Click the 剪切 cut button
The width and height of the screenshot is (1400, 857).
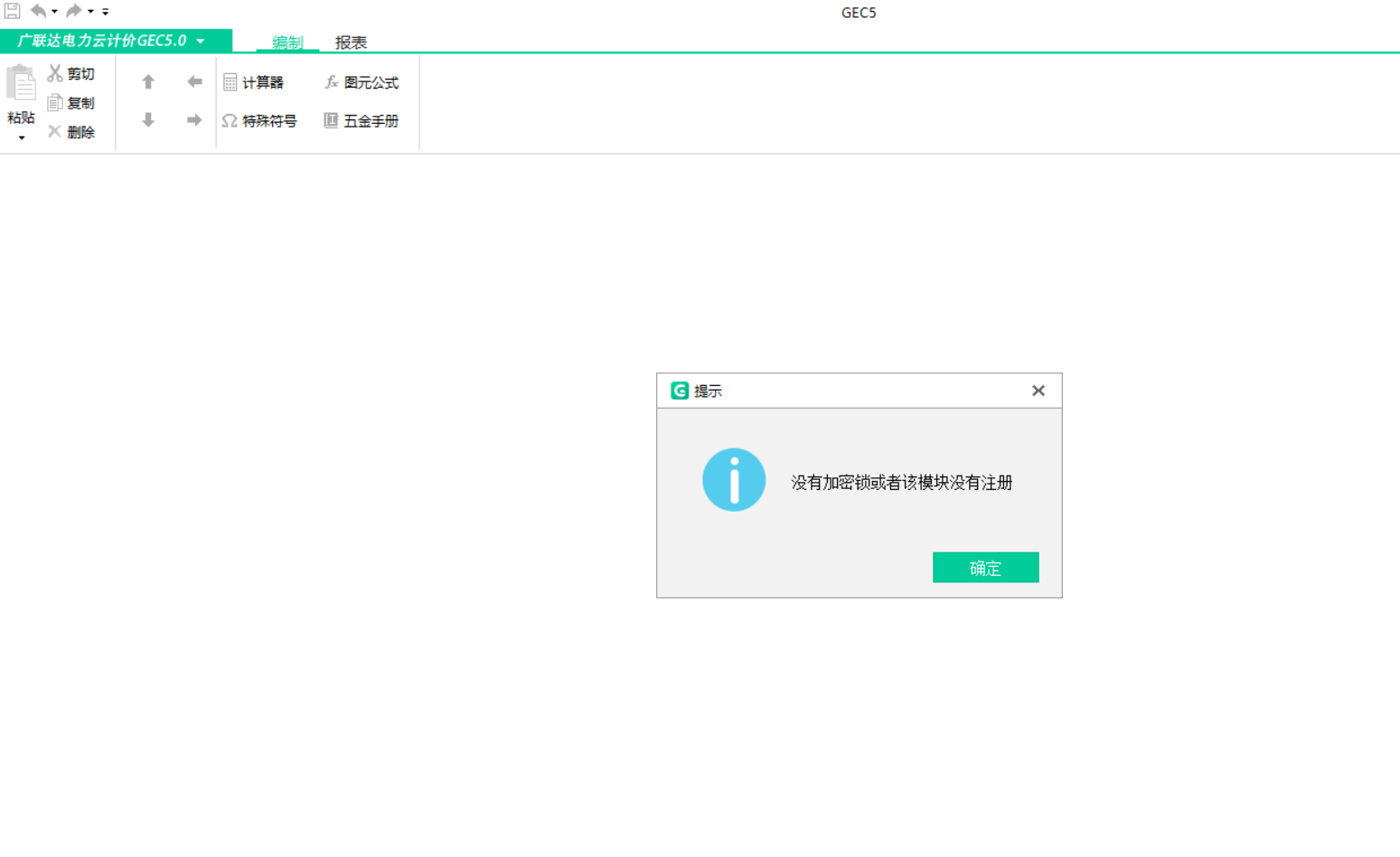click(x=71, y=73)
